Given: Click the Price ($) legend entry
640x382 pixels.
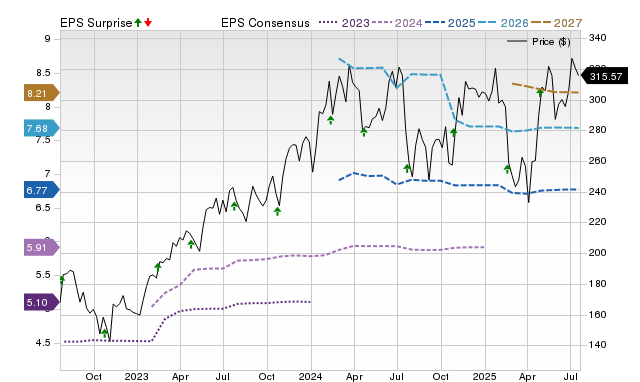Looking at the screenshot, I should pyautogui.click(x=538, y=42).
